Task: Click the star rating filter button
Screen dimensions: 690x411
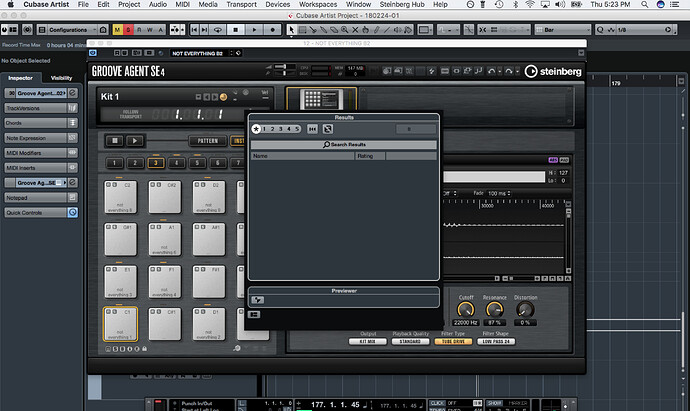Action: click(256, 129)
